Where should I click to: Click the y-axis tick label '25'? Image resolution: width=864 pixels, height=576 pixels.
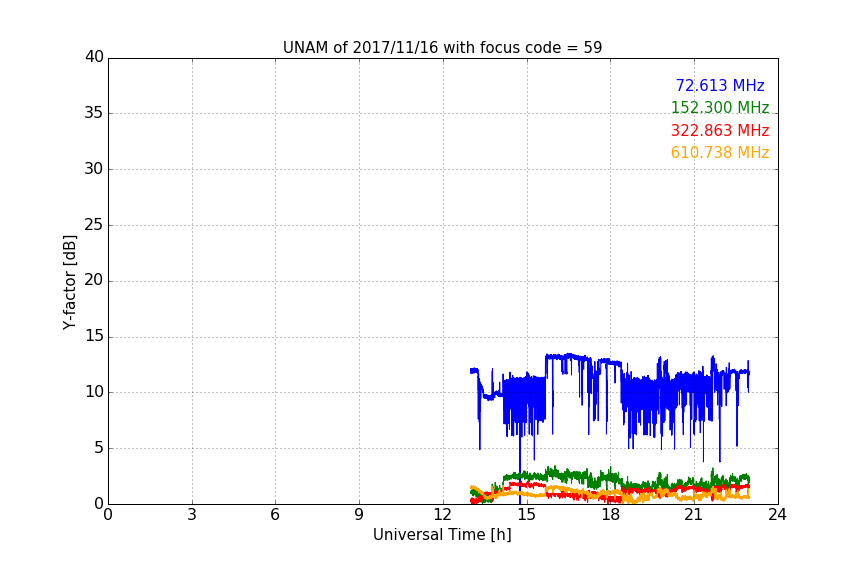click(x=94, y=225)
